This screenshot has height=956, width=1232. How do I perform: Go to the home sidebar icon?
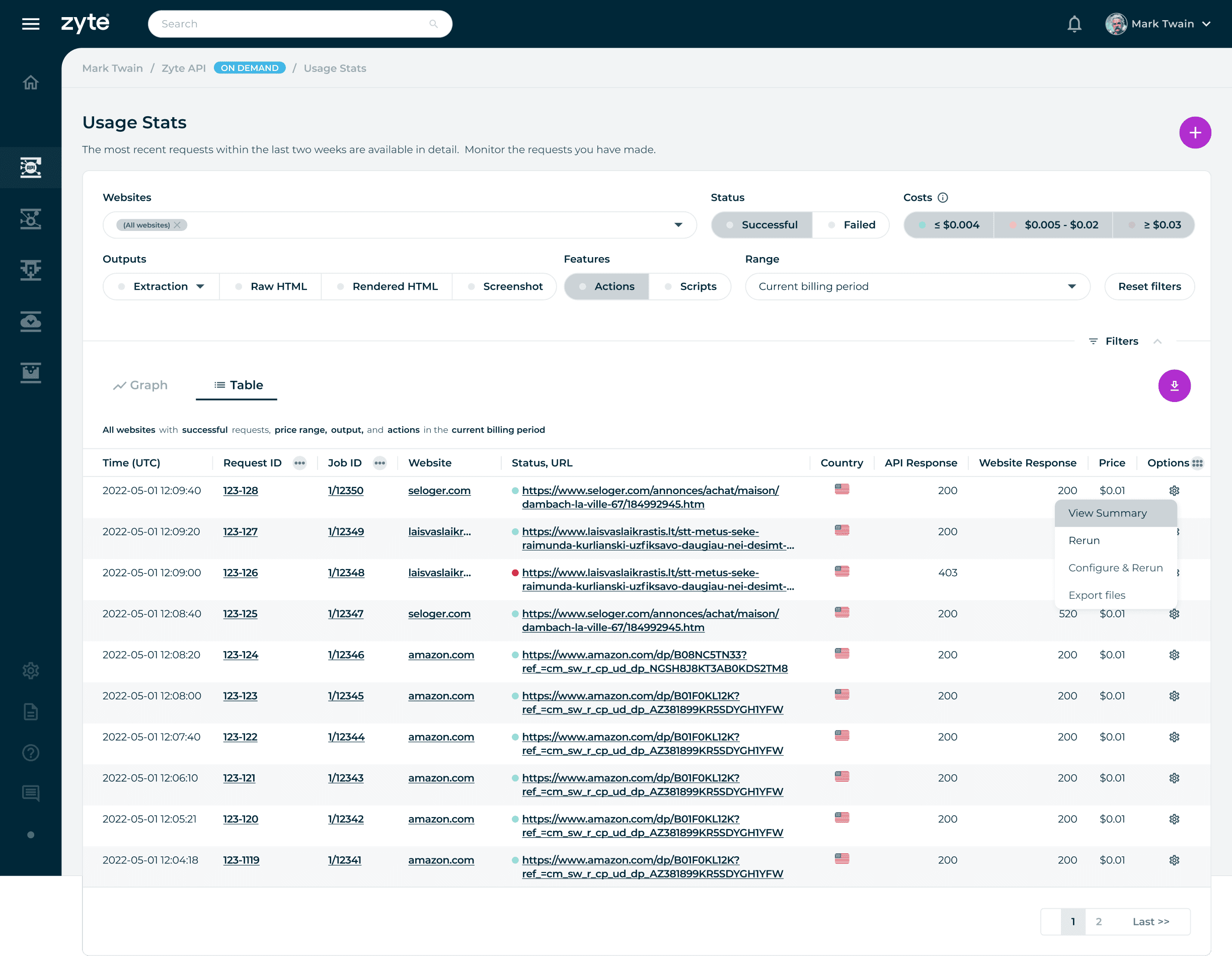tap(31, 83)
